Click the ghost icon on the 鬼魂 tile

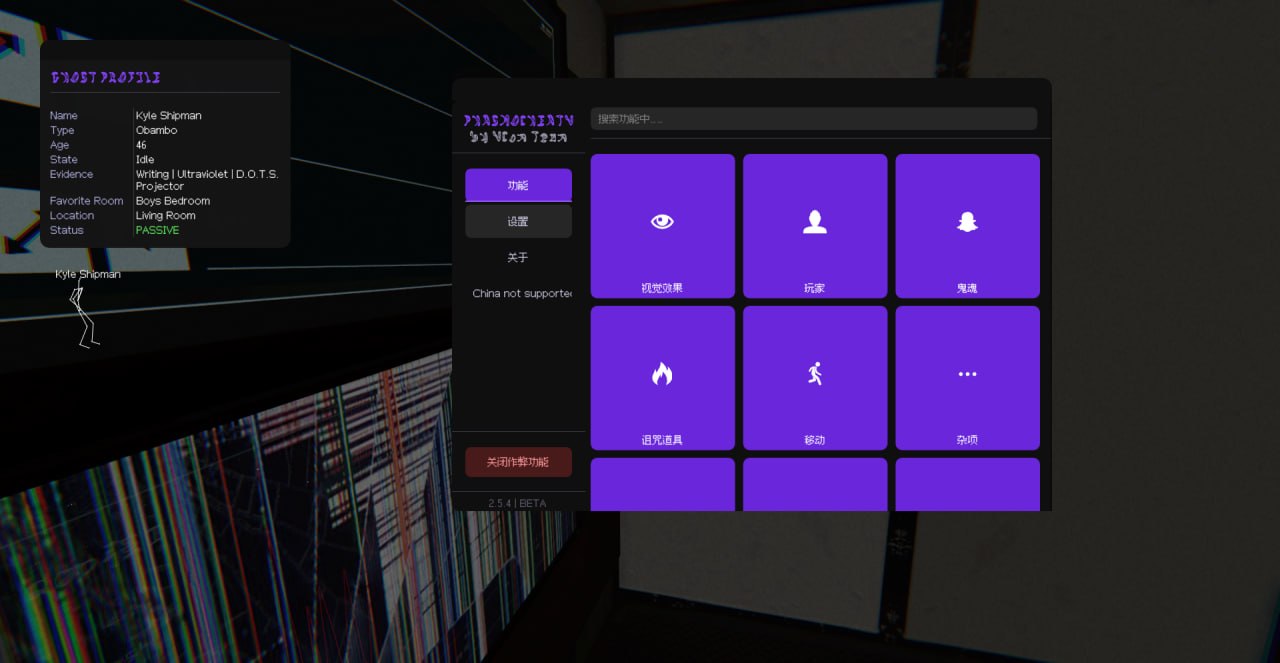(x=967, y=222)
